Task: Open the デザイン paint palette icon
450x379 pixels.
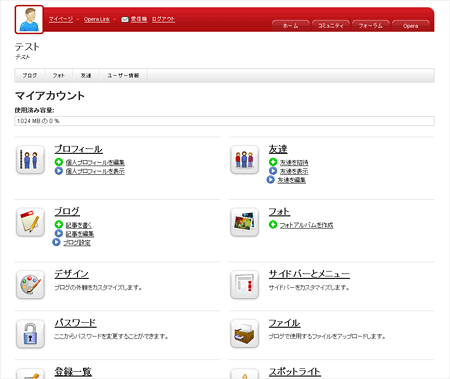Action: tap(30, 284)
